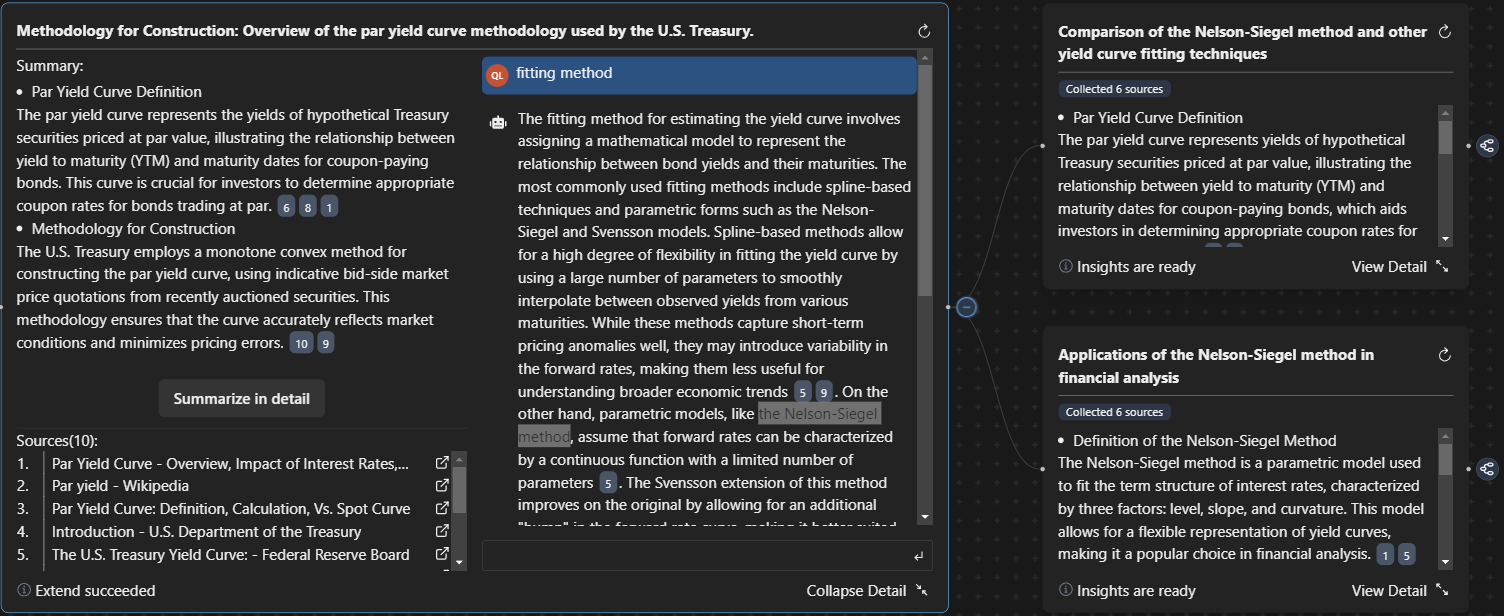
Task: Click the Collected 6 sources badge on Applications card
Action: click(x=1114, y=412)
